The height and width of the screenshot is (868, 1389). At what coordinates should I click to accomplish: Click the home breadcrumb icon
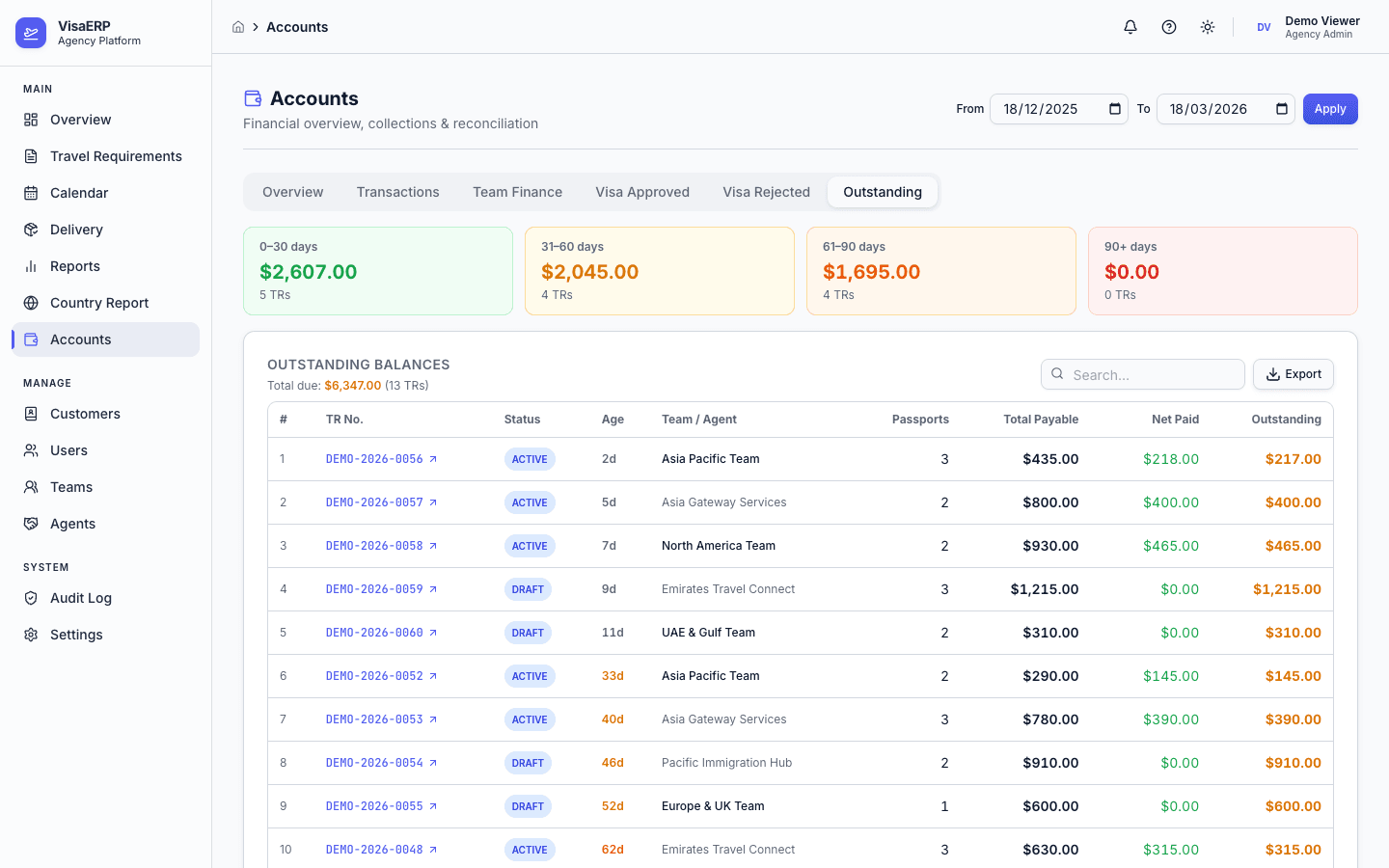(x=238, y=27)
